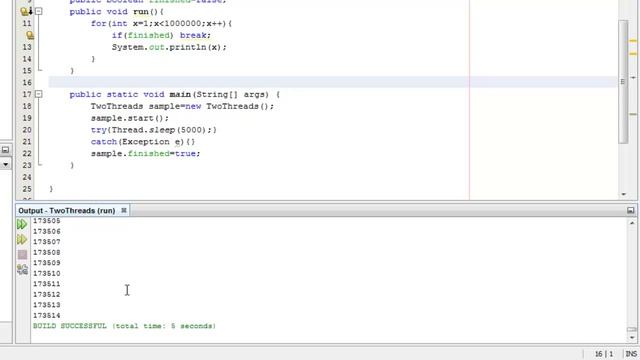Viewport: 640px width, 360px height.
Task: Click the top yellow warning mark in error stripe
Action: point(633,41)
